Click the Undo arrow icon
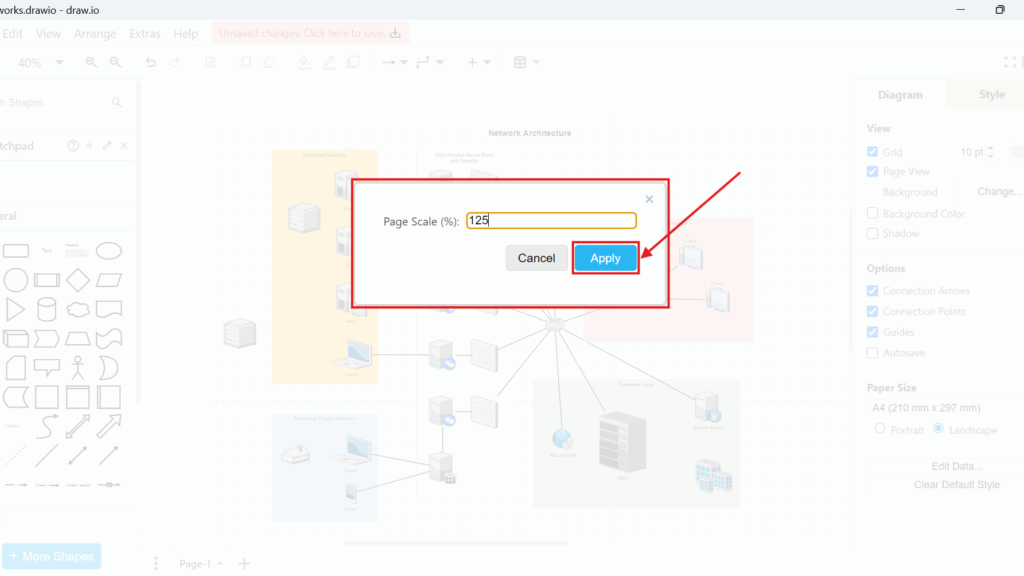1024x576 pixels. pos(150,62)
